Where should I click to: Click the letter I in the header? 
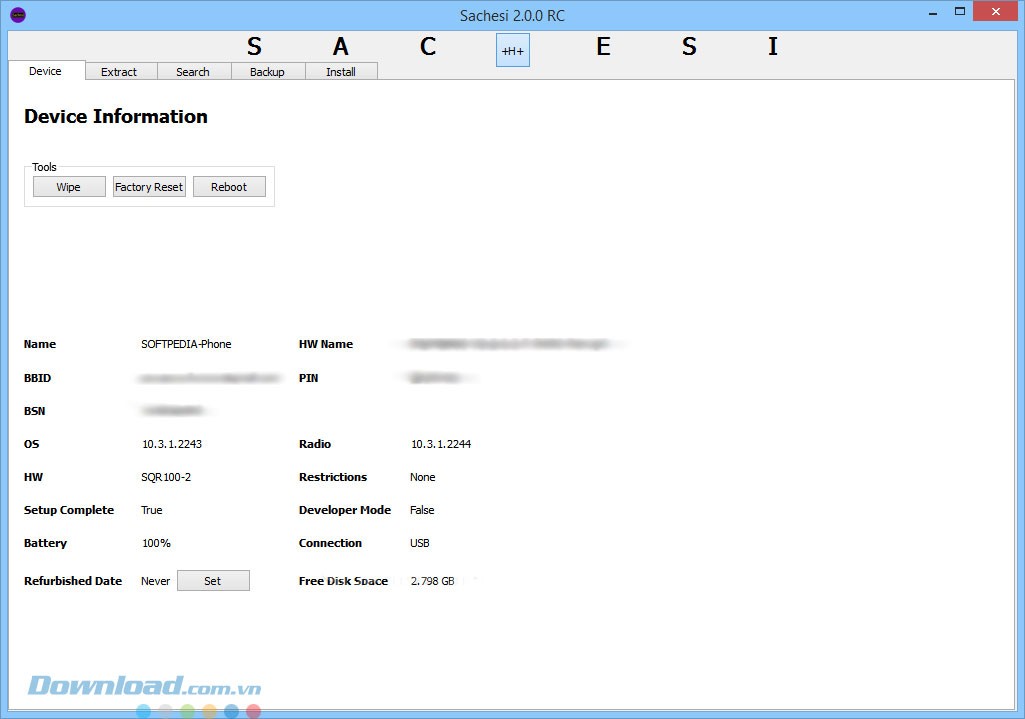coord(772,47)
